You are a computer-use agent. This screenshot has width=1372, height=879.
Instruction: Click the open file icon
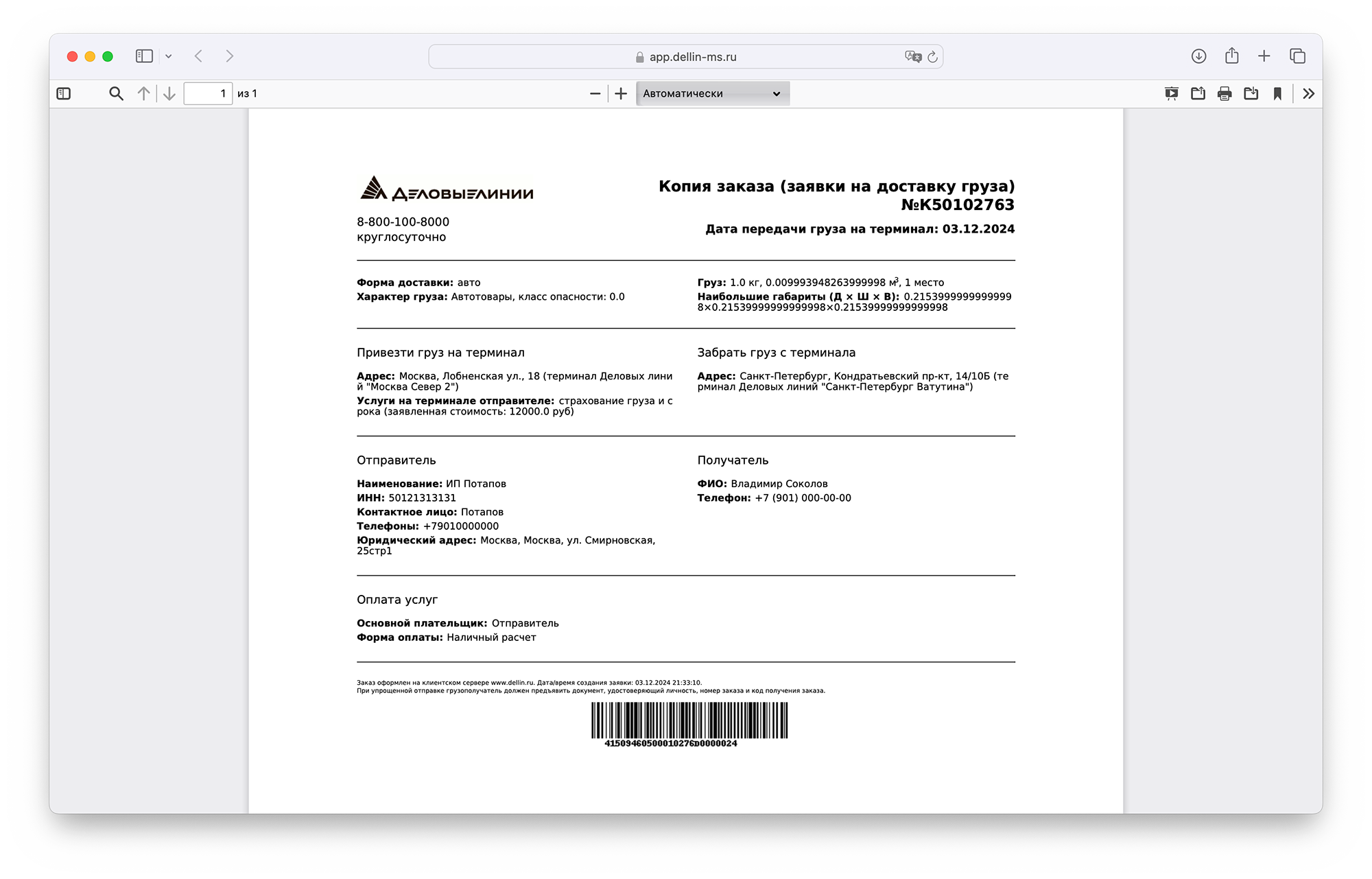pos(1198,93)
